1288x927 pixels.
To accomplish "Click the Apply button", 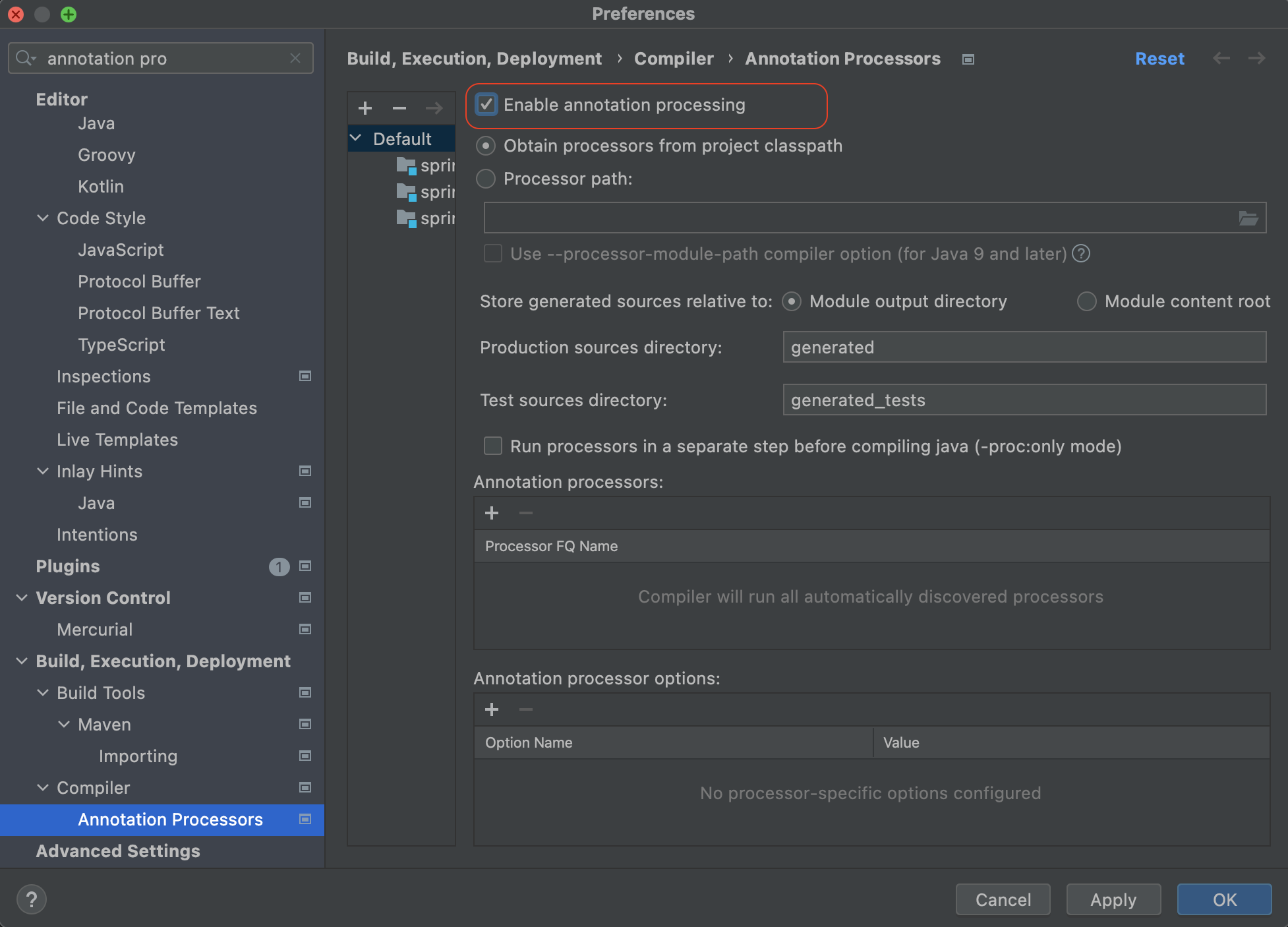I will [x=1113, y=900].
